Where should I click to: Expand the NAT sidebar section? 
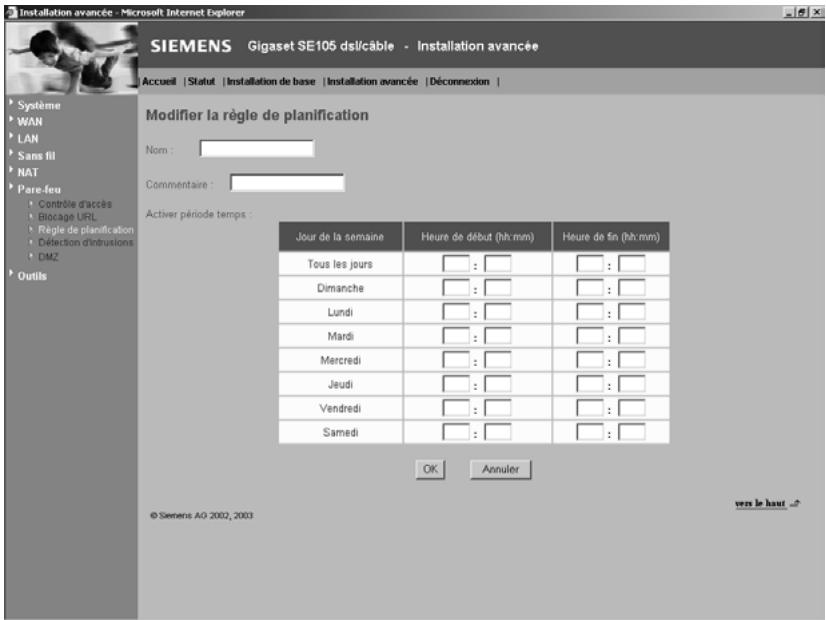(x=27, y=172)
